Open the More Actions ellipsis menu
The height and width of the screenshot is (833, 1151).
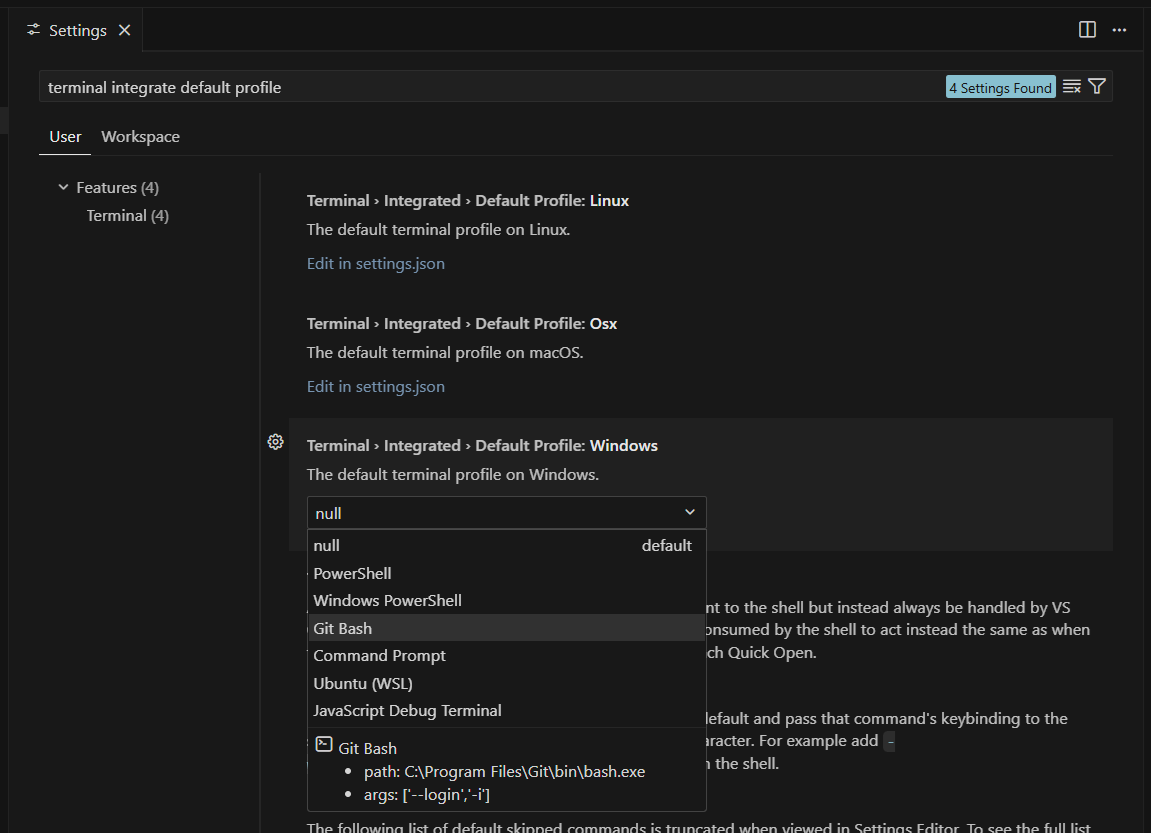coord(1119,30)
